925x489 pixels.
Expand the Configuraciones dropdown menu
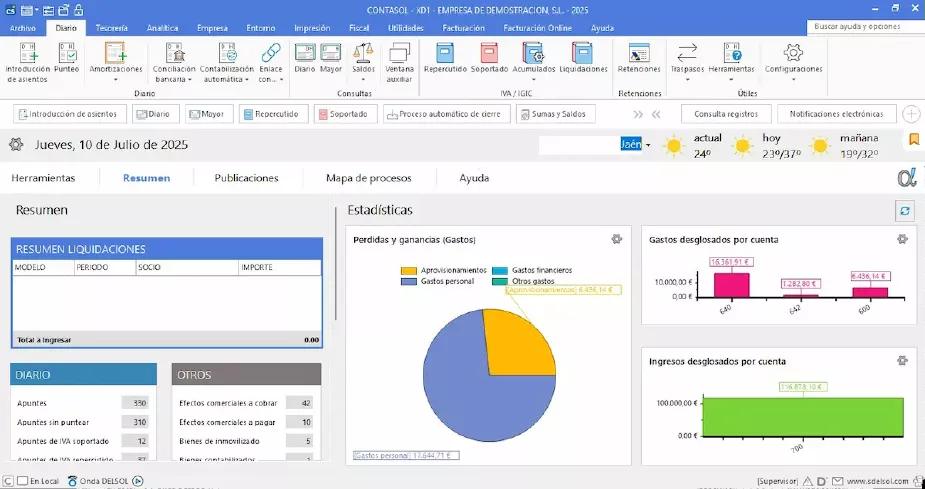[x=793, y=79]
